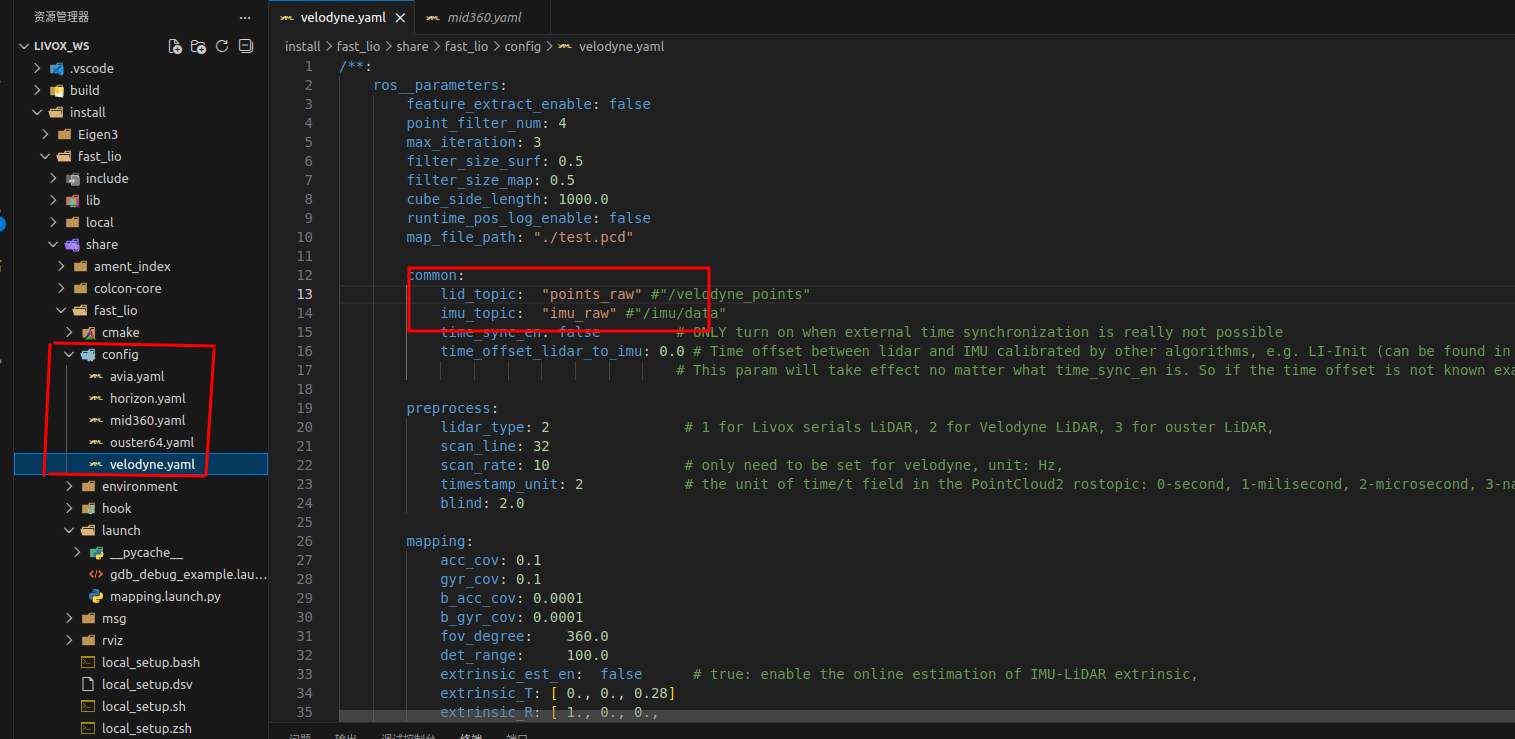Click the yaml icon beside avia.yaml

coord(96,376)
